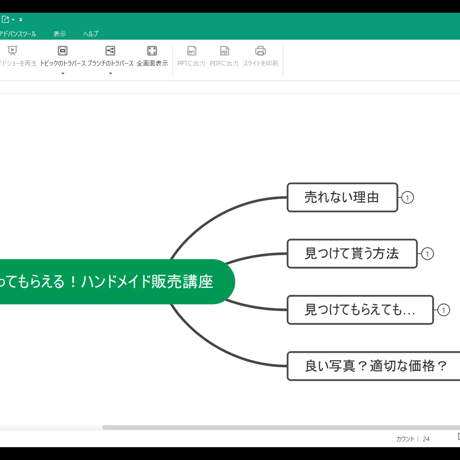Select the 見つけて貰う方法 topic
Image resolution: width=460 pixels, height=460 pixels.
[352, 254]
